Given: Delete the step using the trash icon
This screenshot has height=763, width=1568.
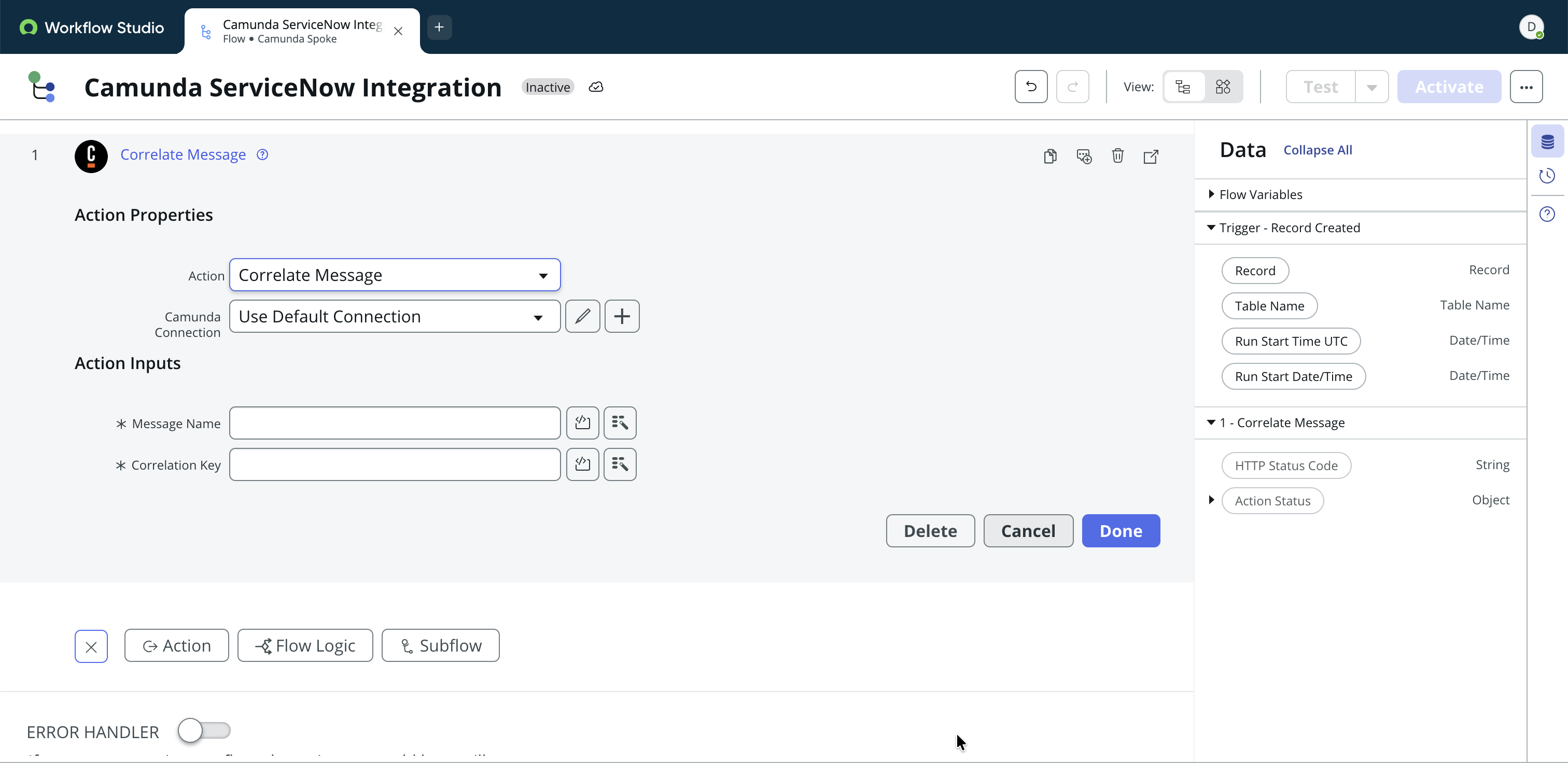Looking at the screenshot, I should point(1117,157).
